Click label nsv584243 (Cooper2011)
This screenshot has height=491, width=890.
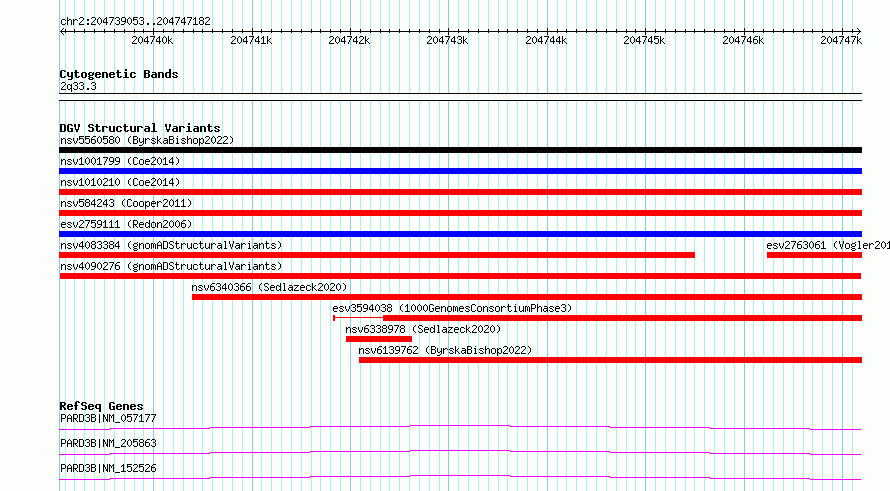126,203
